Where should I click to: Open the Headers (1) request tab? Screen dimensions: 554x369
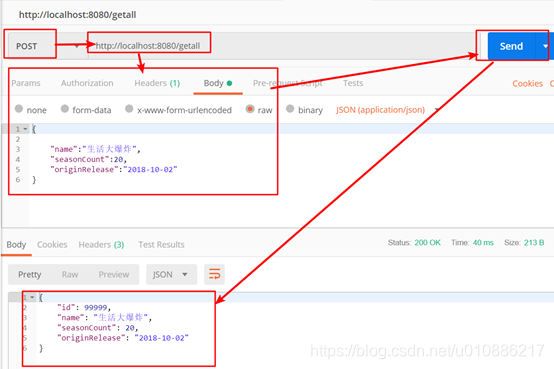(x=157, y=83)
